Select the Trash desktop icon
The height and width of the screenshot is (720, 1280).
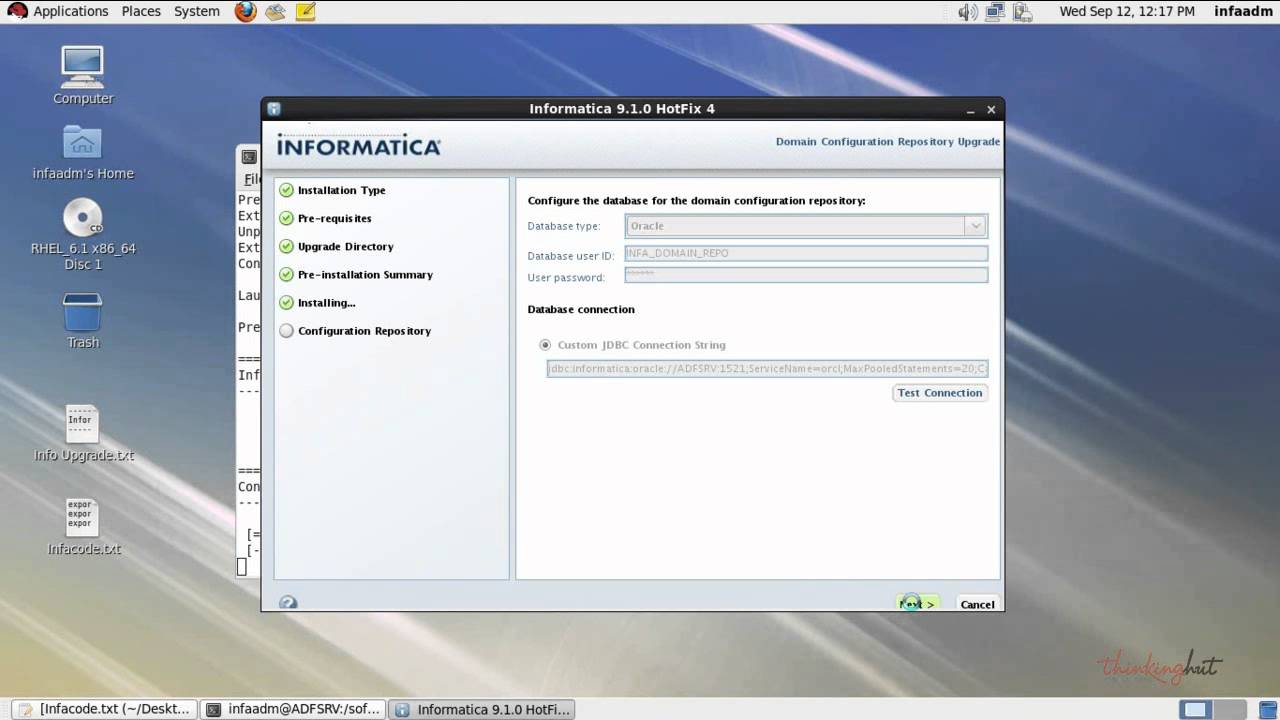click(82, 312)
